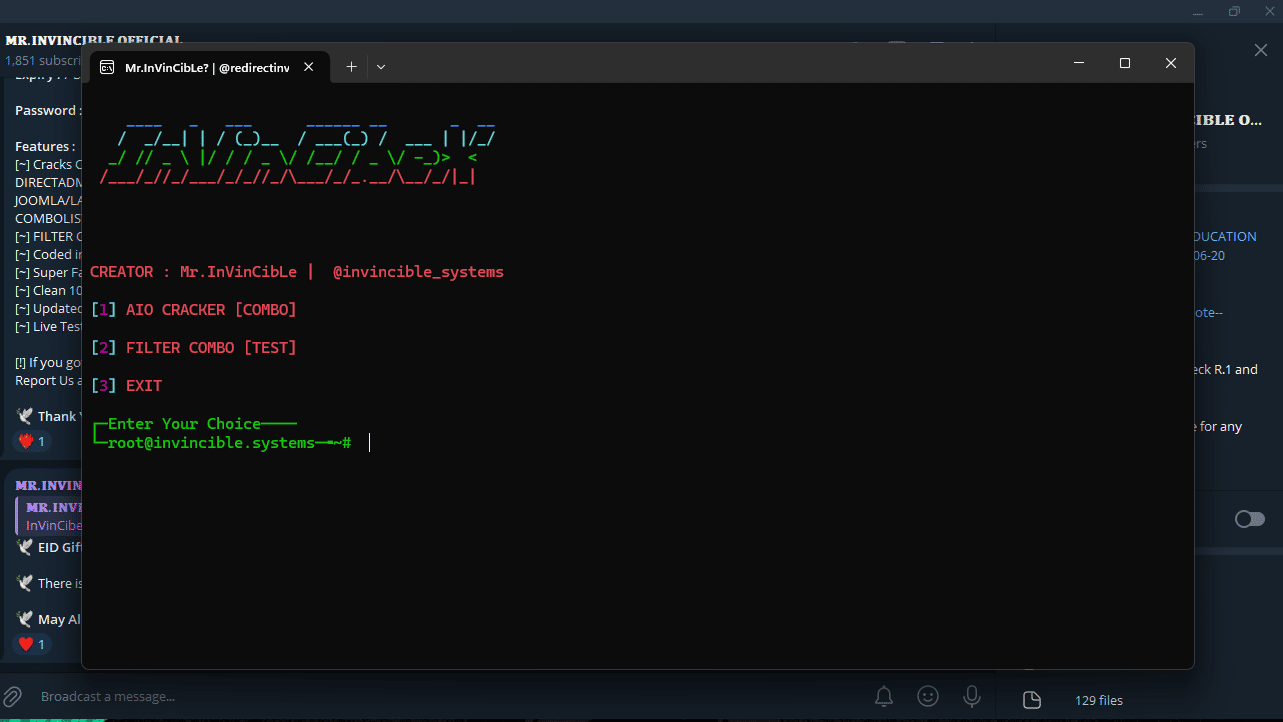Click the heart reaction under Thank message
This screenshot has width=1283, height=722.
coord(31,441)
